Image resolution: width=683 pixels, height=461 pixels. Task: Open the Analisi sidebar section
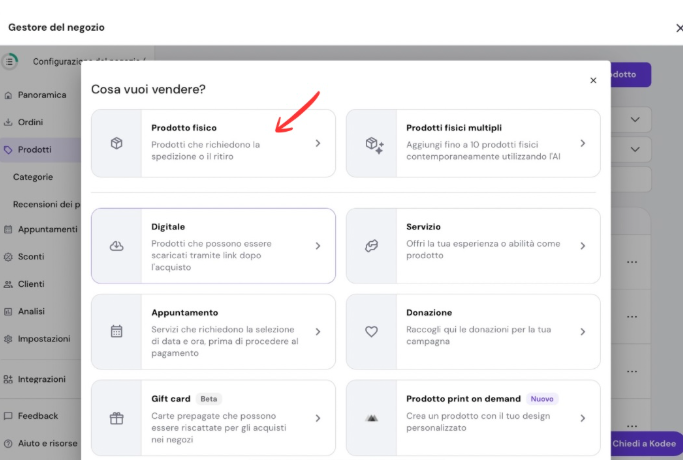click(31, 311)
